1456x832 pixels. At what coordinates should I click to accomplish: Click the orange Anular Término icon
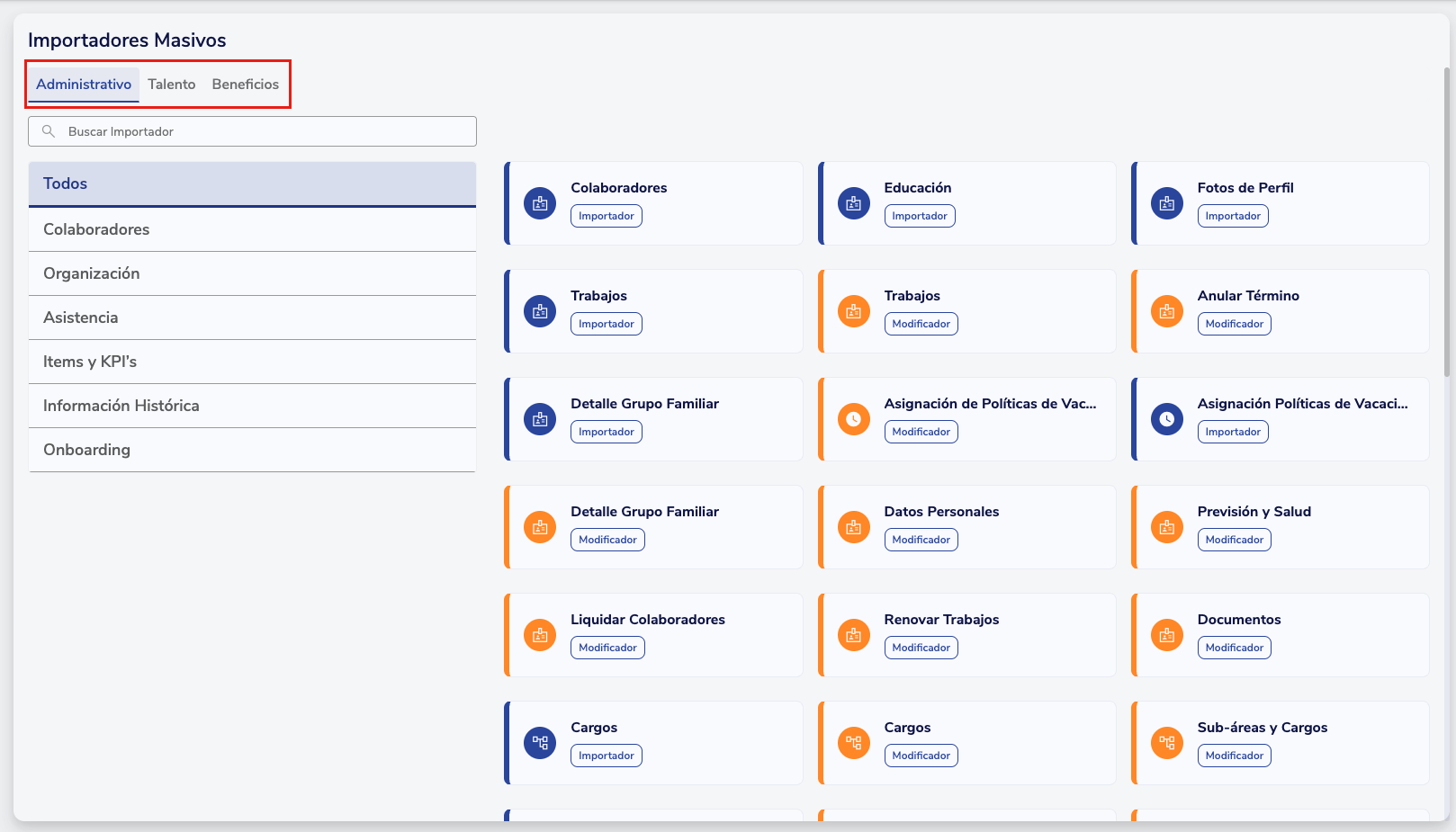click(x=1166, y=311)
